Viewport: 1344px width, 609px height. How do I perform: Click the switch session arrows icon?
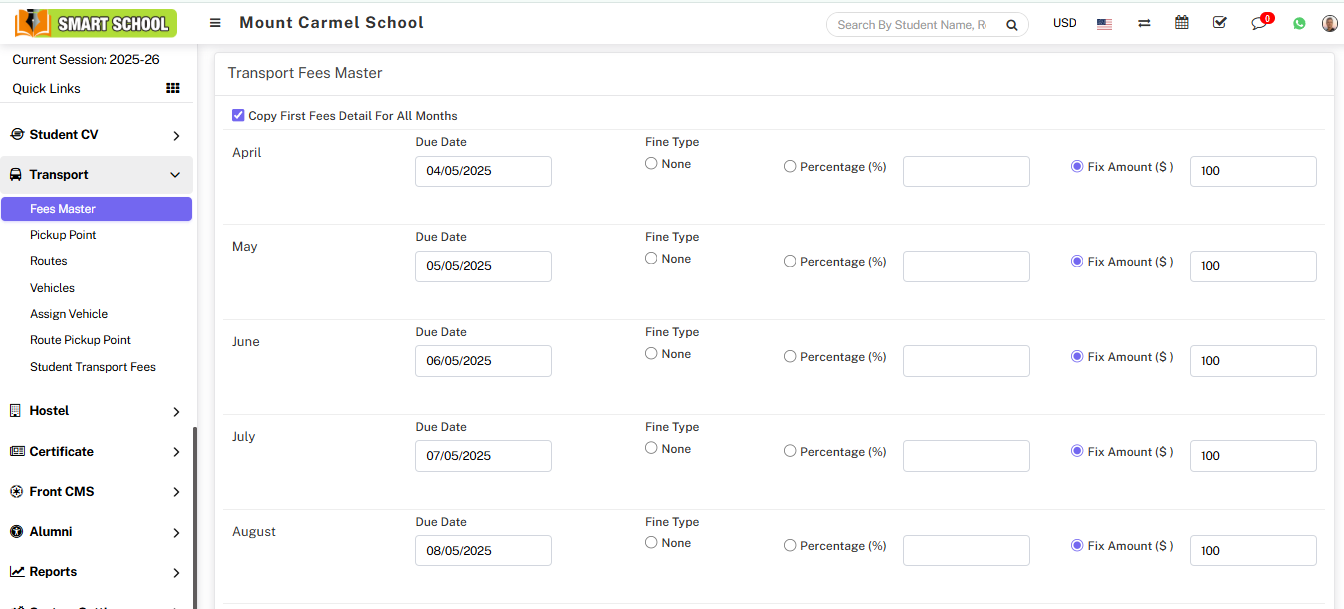point(1144,24)
